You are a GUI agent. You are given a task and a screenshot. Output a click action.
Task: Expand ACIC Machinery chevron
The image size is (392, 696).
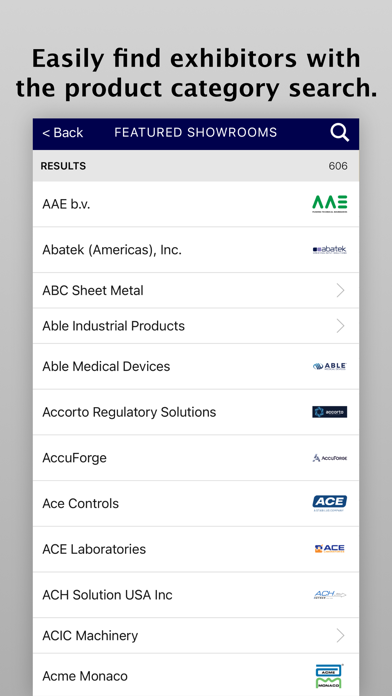coord(341,636)
